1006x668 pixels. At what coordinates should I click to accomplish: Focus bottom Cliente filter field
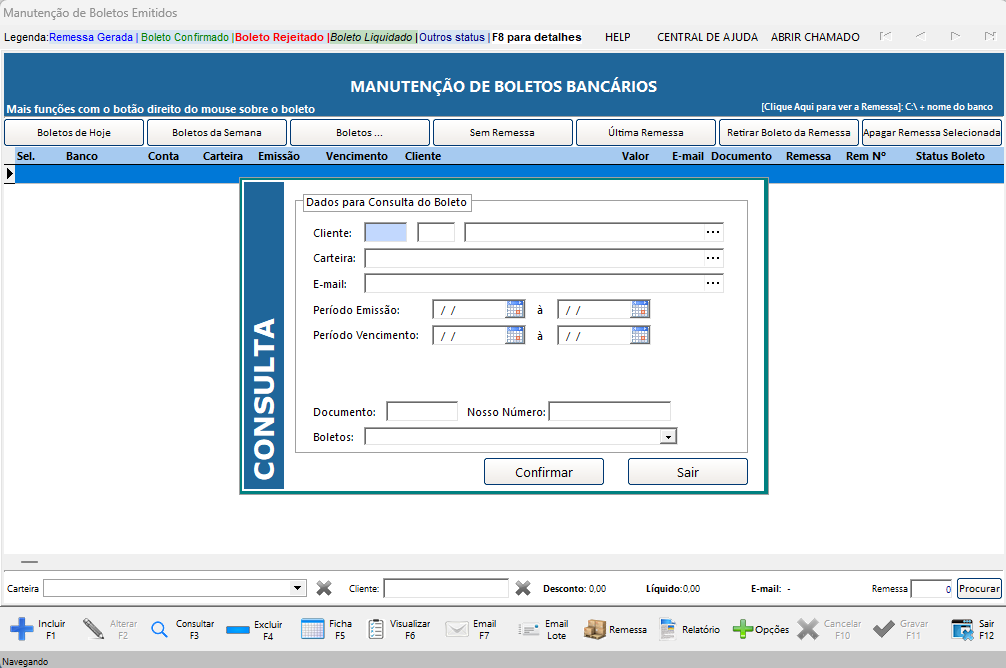(x=447, y=588)
